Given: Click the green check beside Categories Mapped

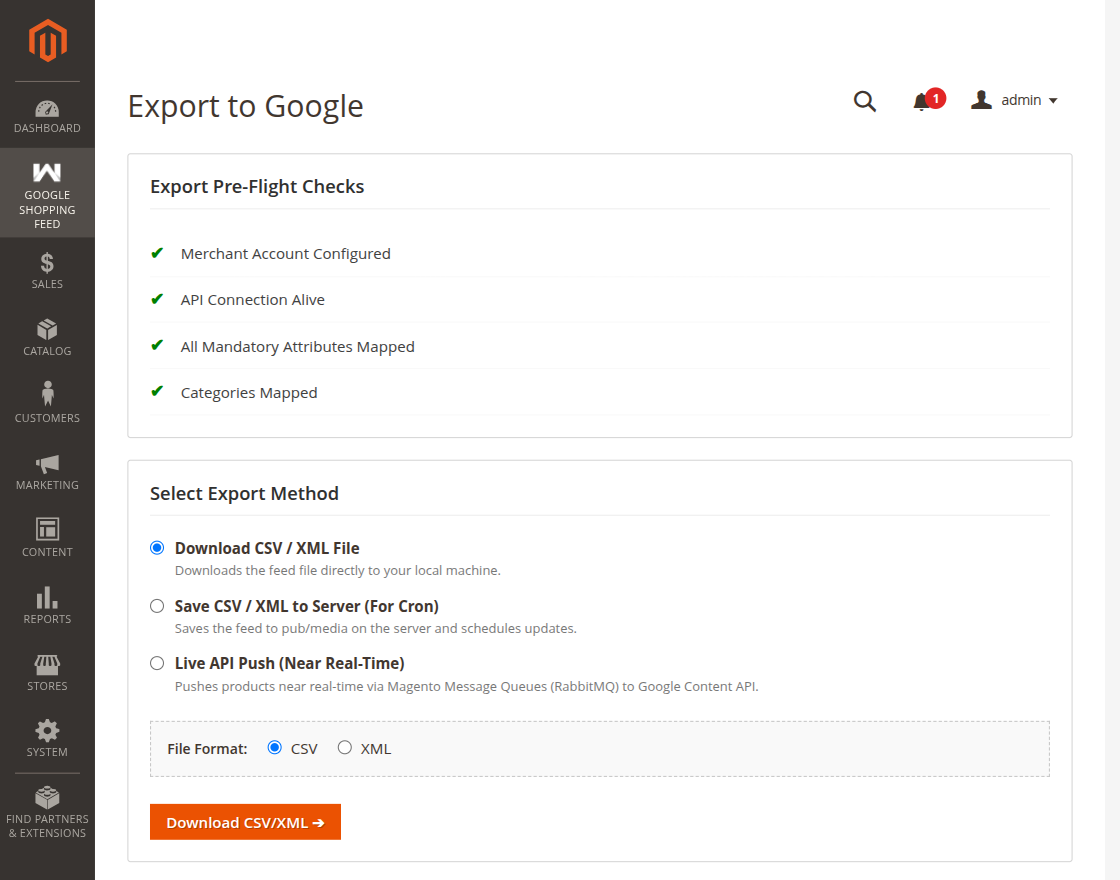Looking at the screenshot, I should click(157, 391).
